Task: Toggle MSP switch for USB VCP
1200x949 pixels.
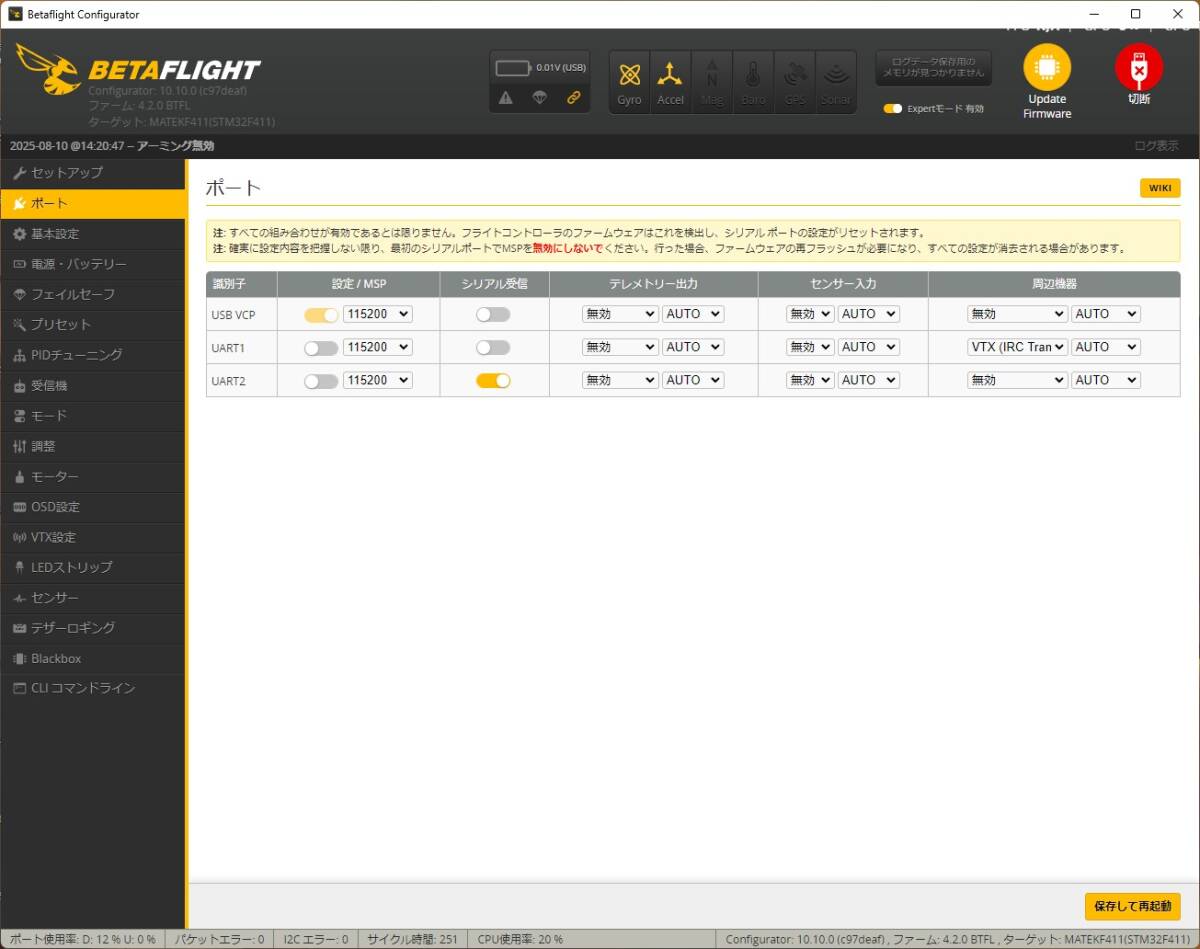Action: [x=321, y=314]
